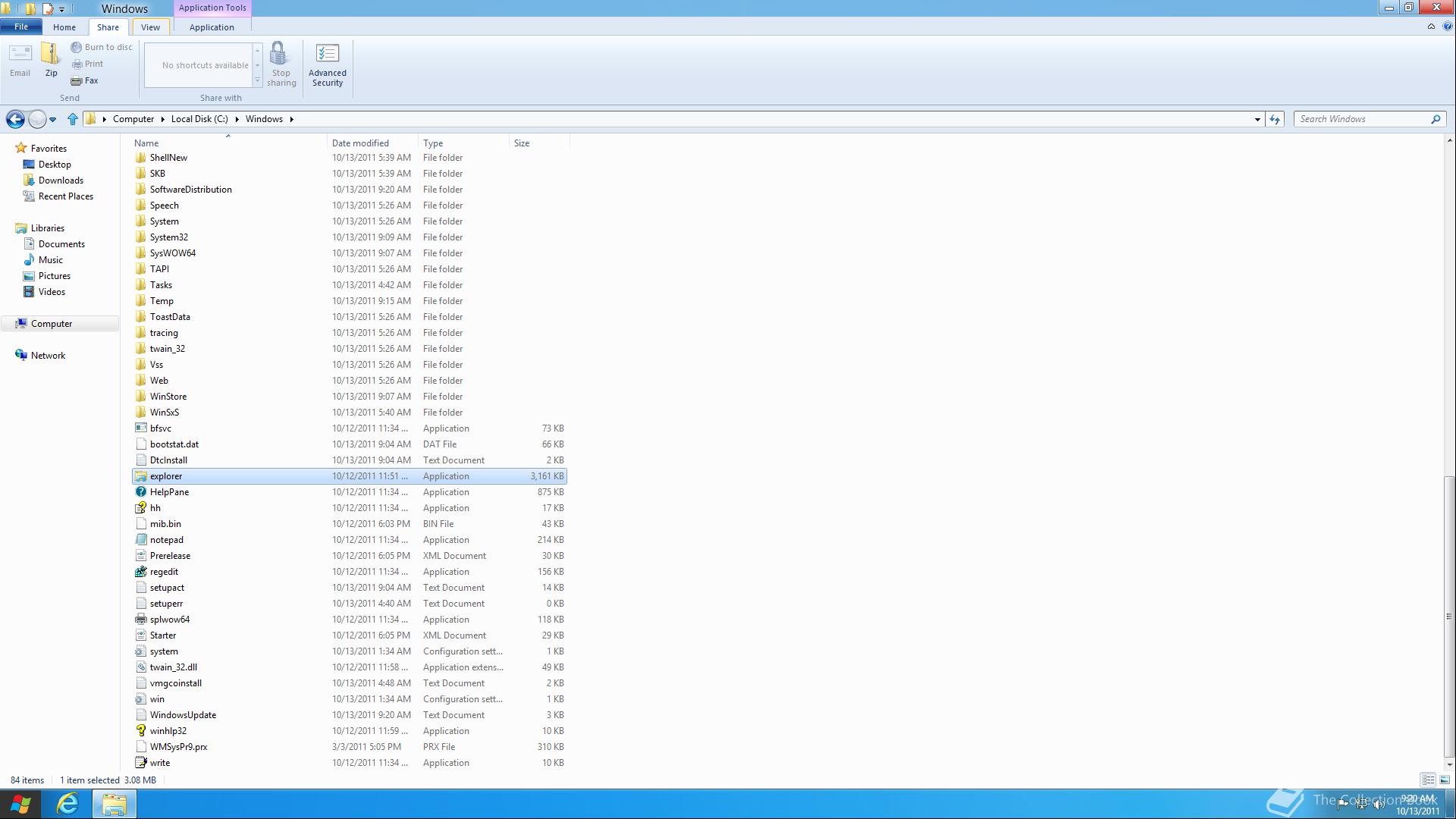Viewport: 1456px width, 819px height.
Task: Switch to the View ribbon tab
Action: point(150,27)
